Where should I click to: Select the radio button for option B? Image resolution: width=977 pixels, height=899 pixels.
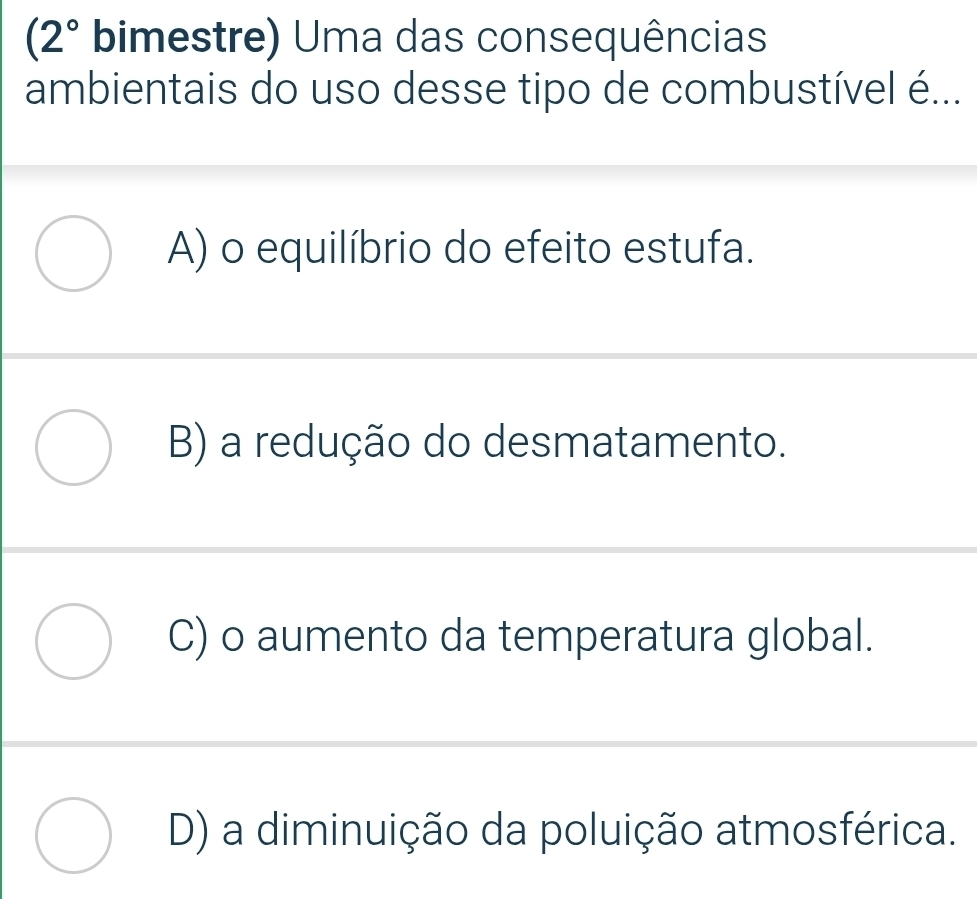73,448
